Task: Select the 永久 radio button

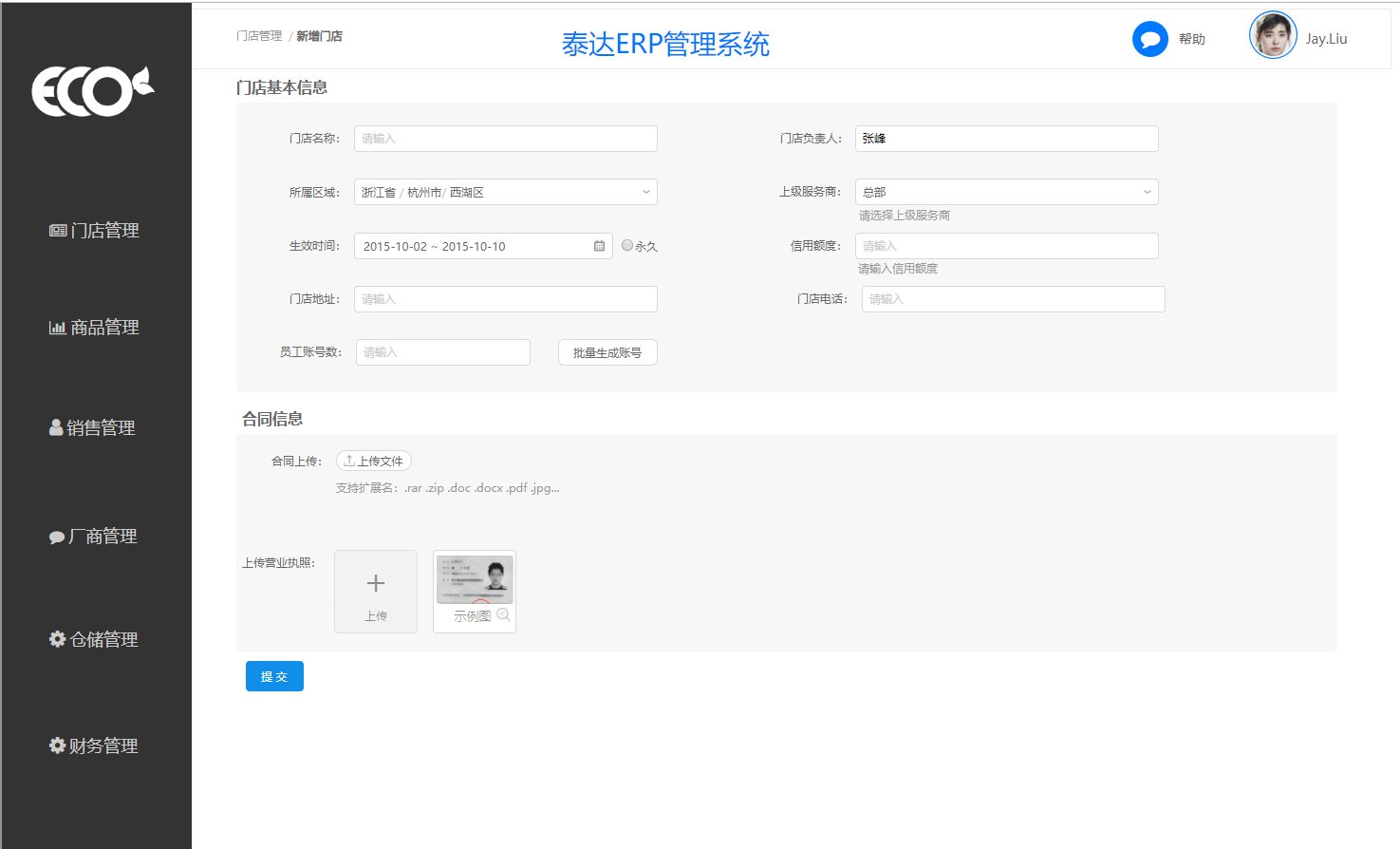Action: pos(626,245)
